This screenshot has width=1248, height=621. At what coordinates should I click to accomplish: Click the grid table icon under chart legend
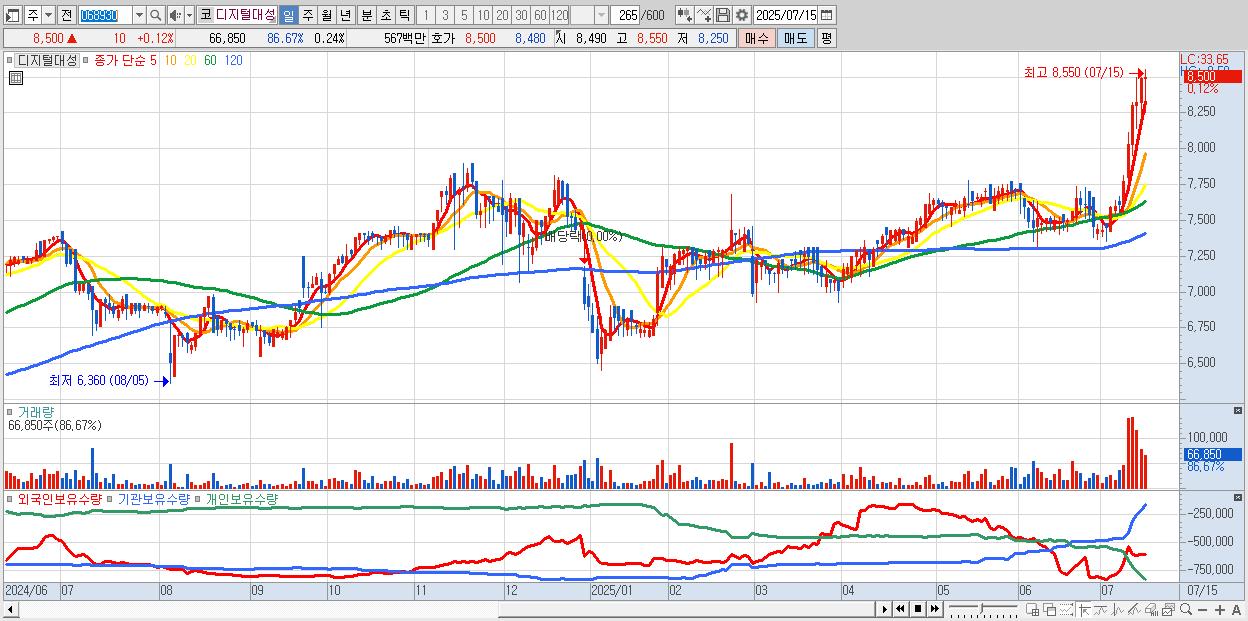16,78
